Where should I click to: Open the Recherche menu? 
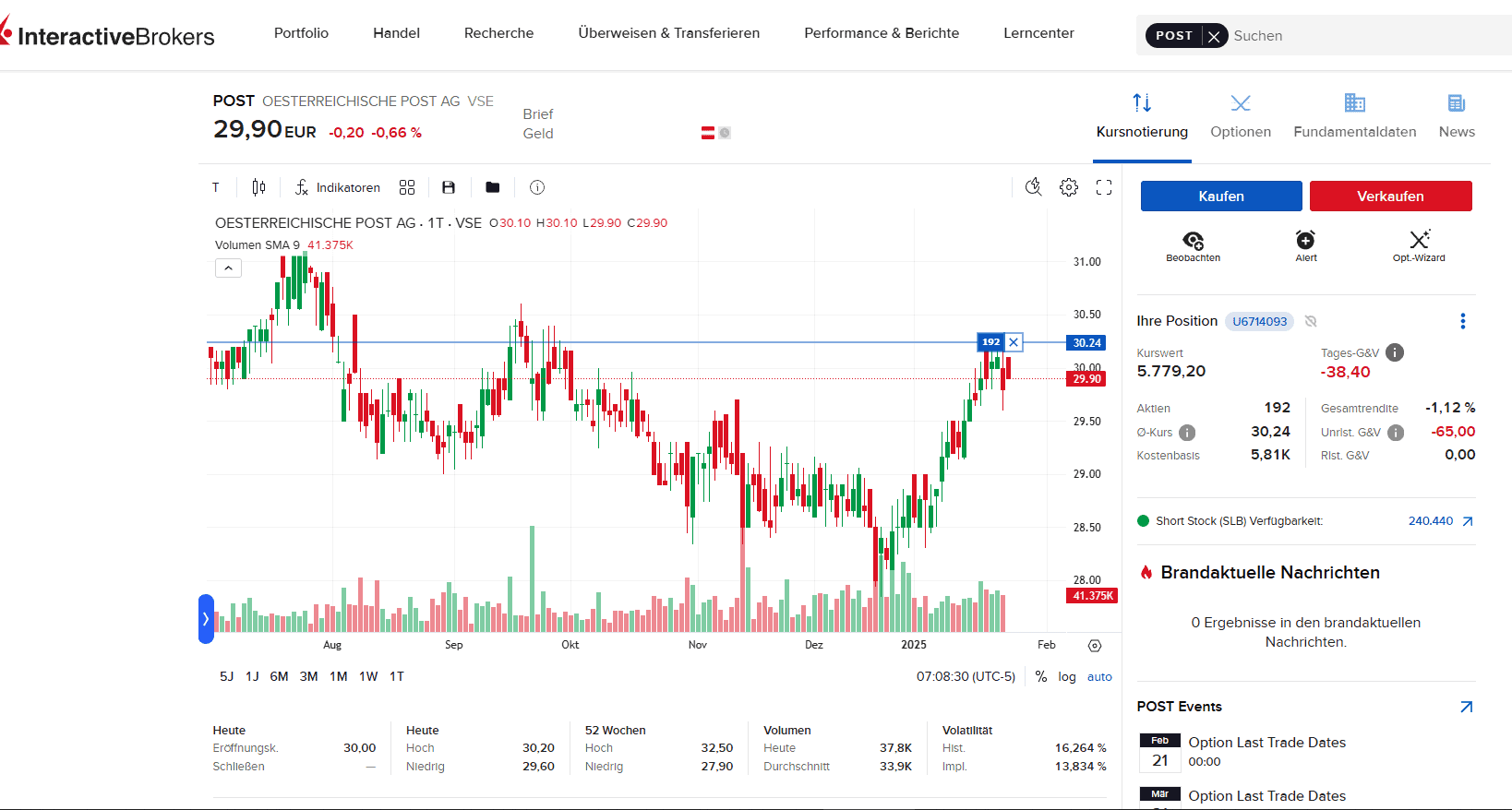[499, 33]
